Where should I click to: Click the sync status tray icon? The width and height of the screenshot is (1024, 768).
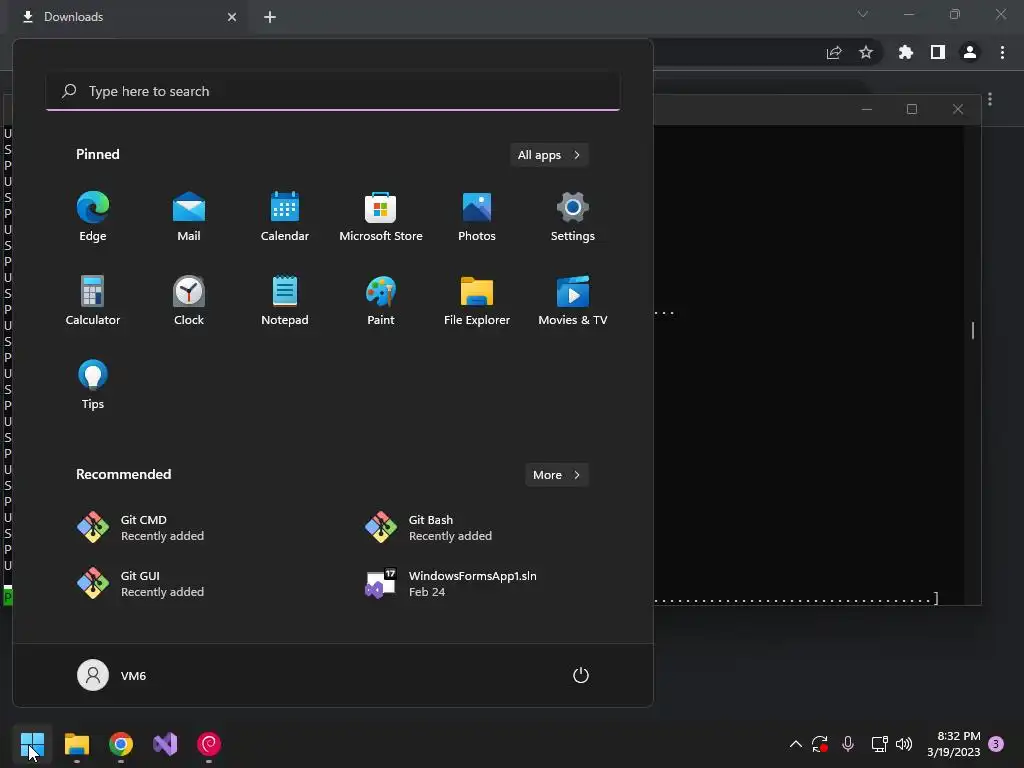point(820,744)
